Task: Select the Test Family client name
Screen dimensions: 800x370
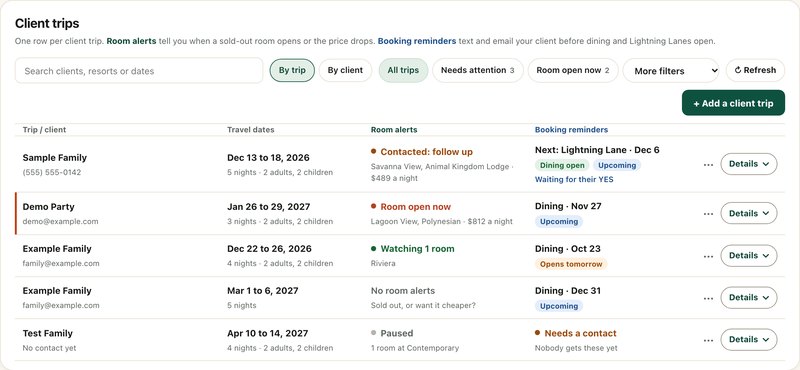Action: tap(47, 333)
